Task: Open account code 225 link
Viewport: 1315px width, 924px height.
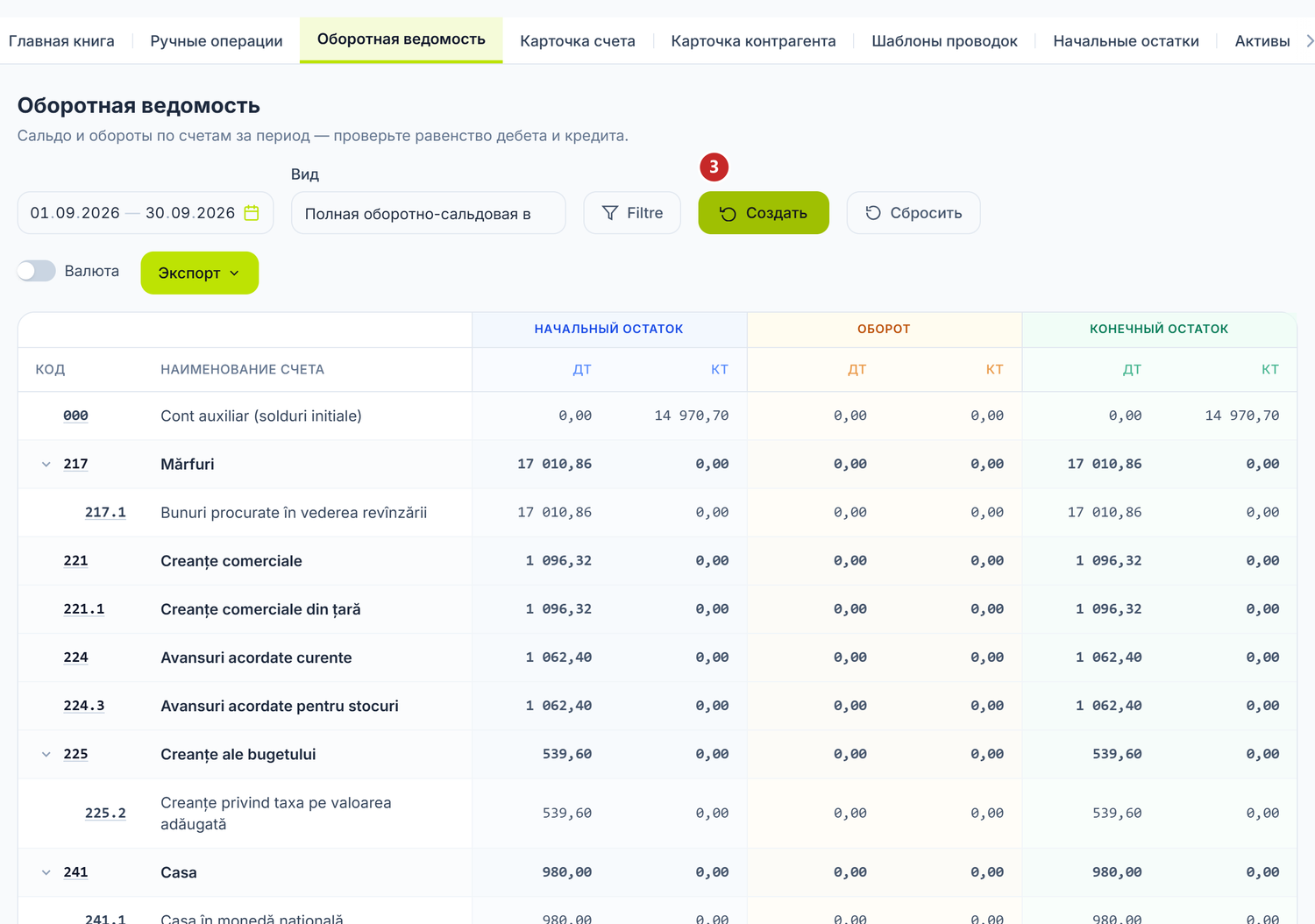Action: click(x=75, y=754)
